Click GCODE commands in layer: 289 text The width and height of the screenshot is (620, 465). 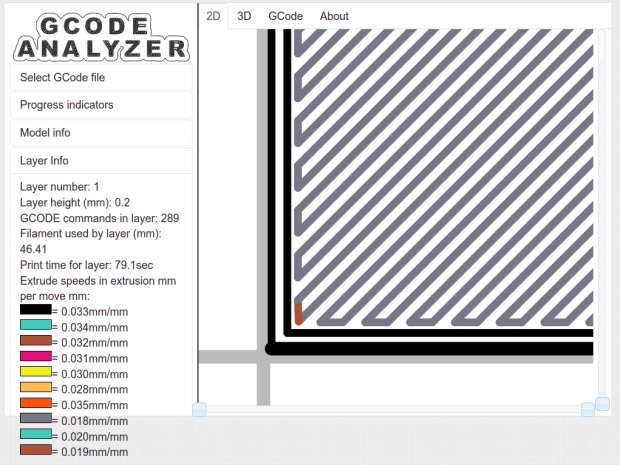(x=100, y=218)
